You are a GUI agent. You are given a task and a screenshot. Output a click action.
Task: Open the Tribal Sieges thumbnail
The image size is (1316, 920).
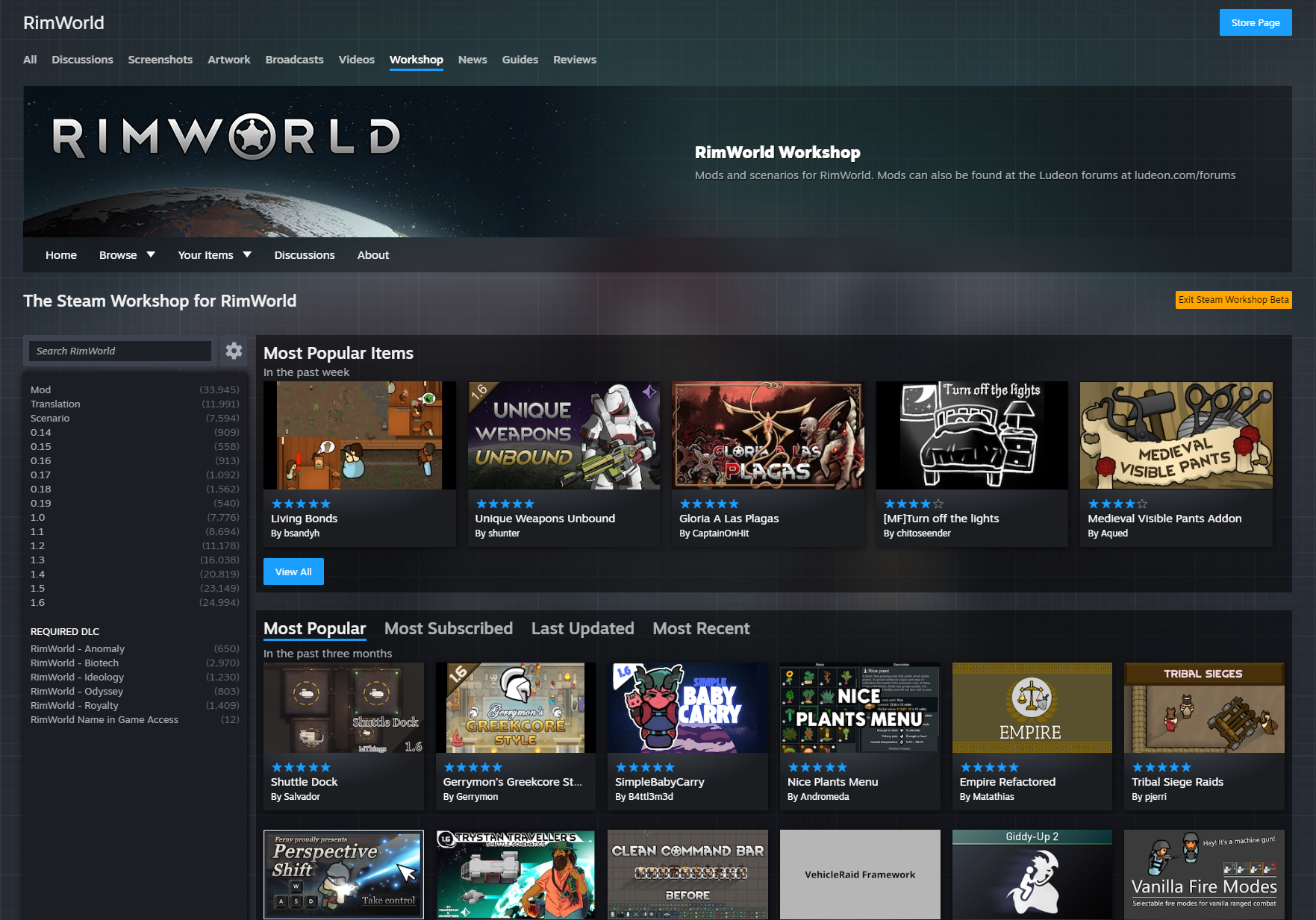1204,708
